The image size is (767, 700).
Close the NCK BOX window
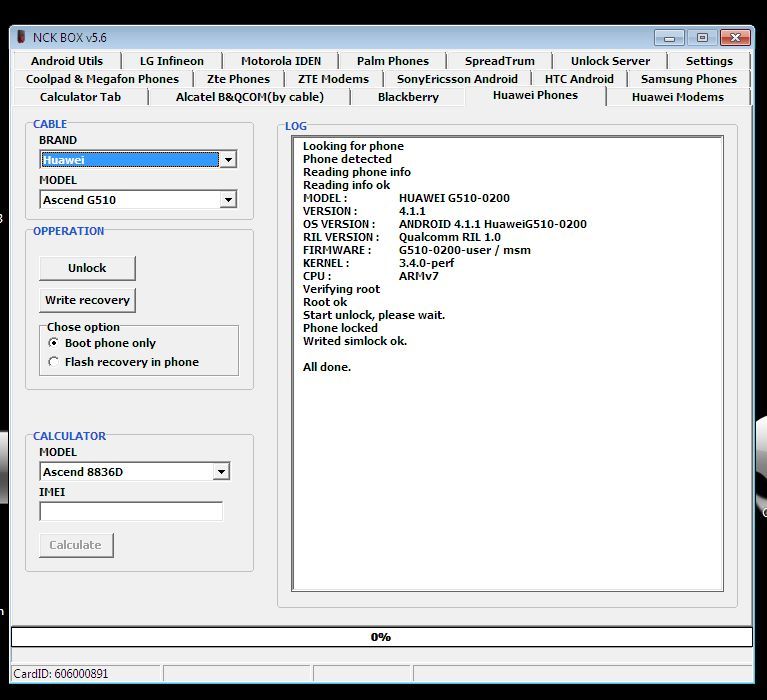pos(735,37)
